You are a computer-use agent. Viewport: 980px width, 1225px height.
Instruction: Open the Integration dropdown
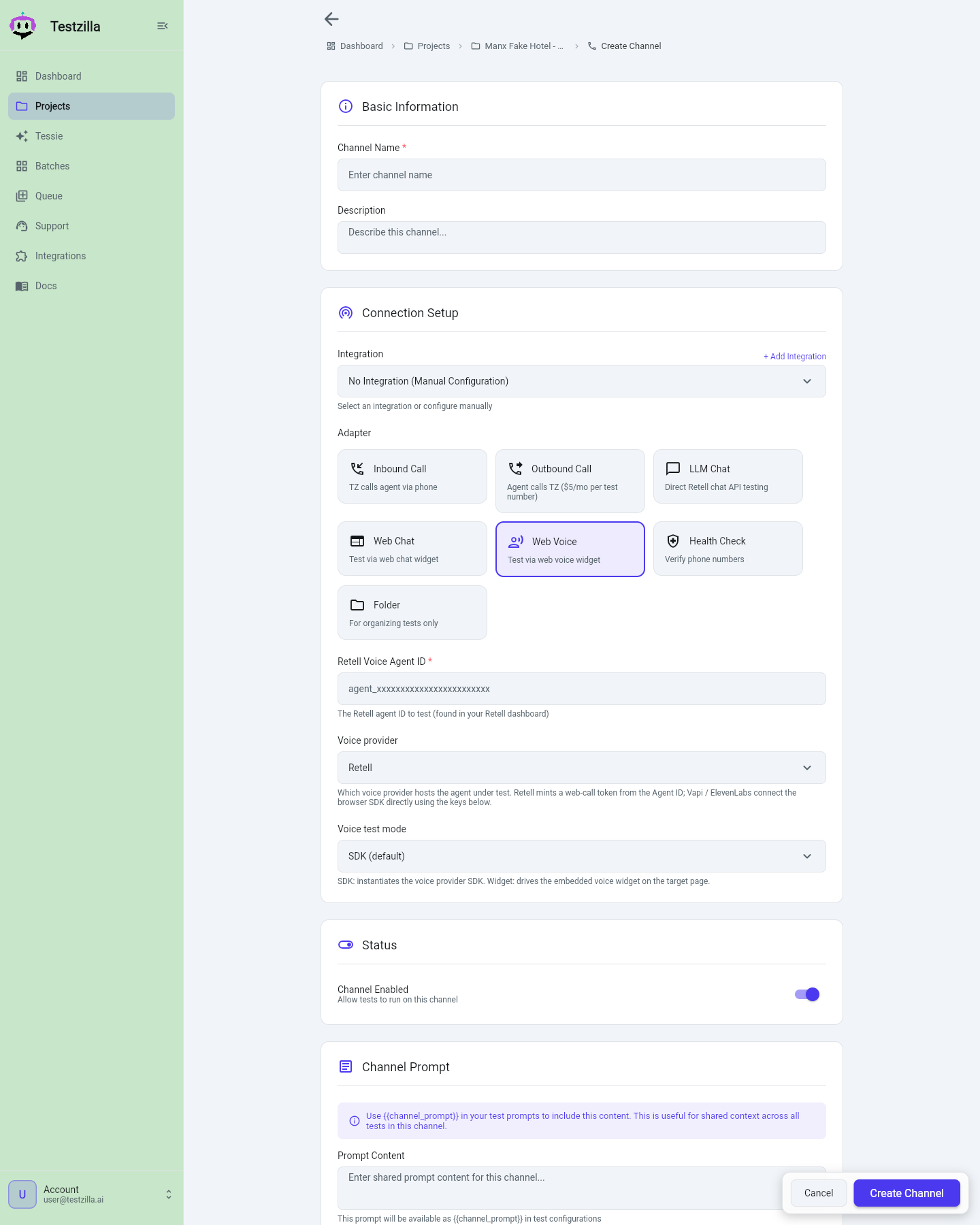582,381
